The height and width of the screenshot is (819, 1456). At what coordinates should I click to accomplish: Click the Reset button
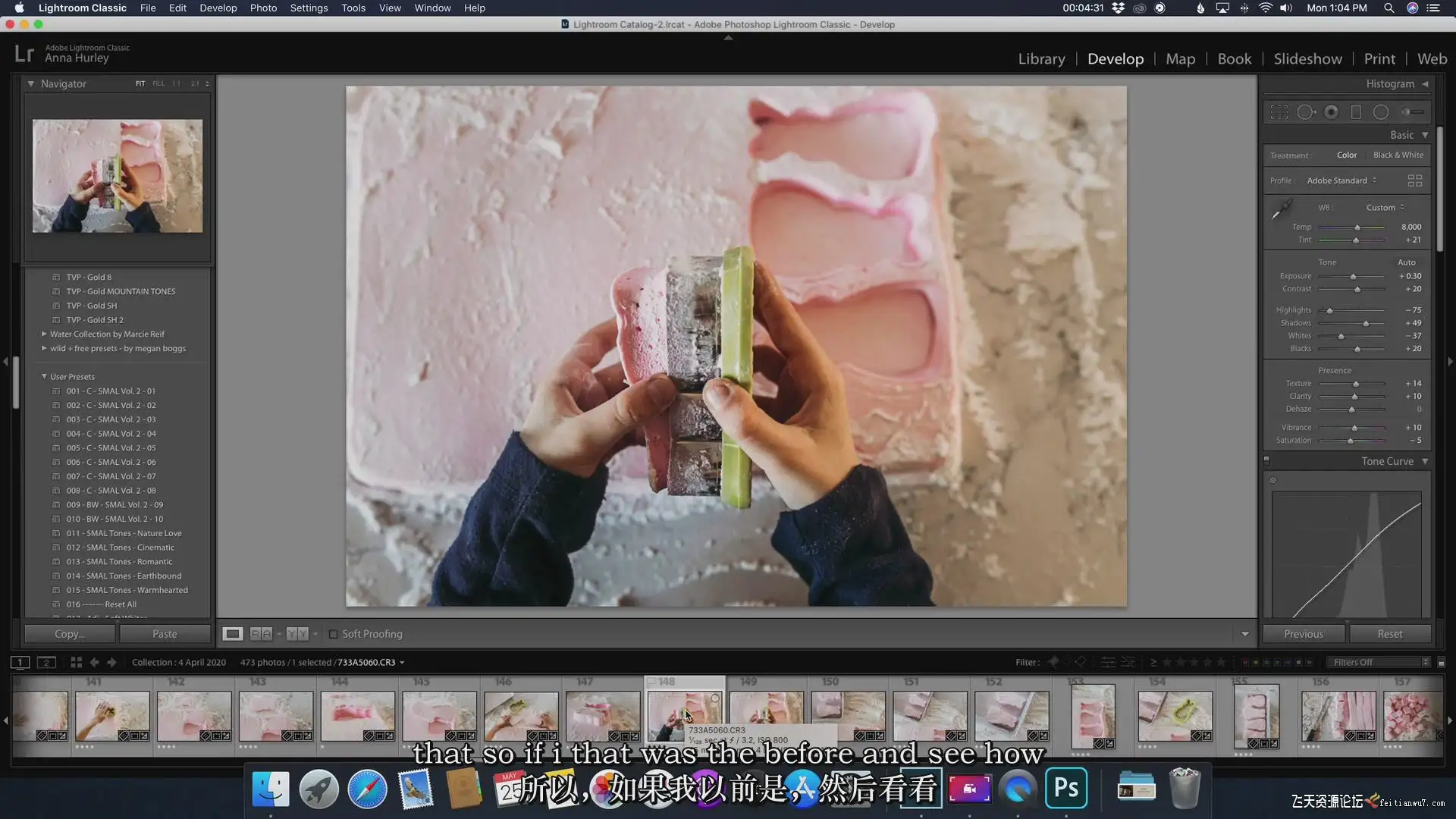coord(1389,634)
